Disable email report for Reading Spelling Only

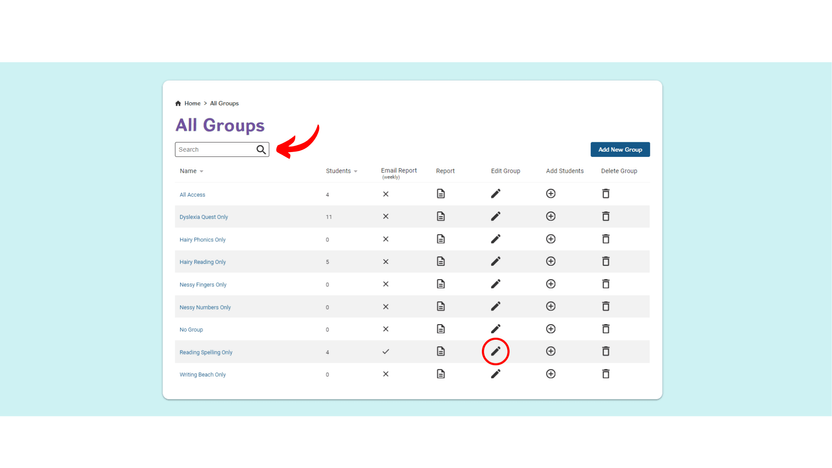tap(386, 352)
